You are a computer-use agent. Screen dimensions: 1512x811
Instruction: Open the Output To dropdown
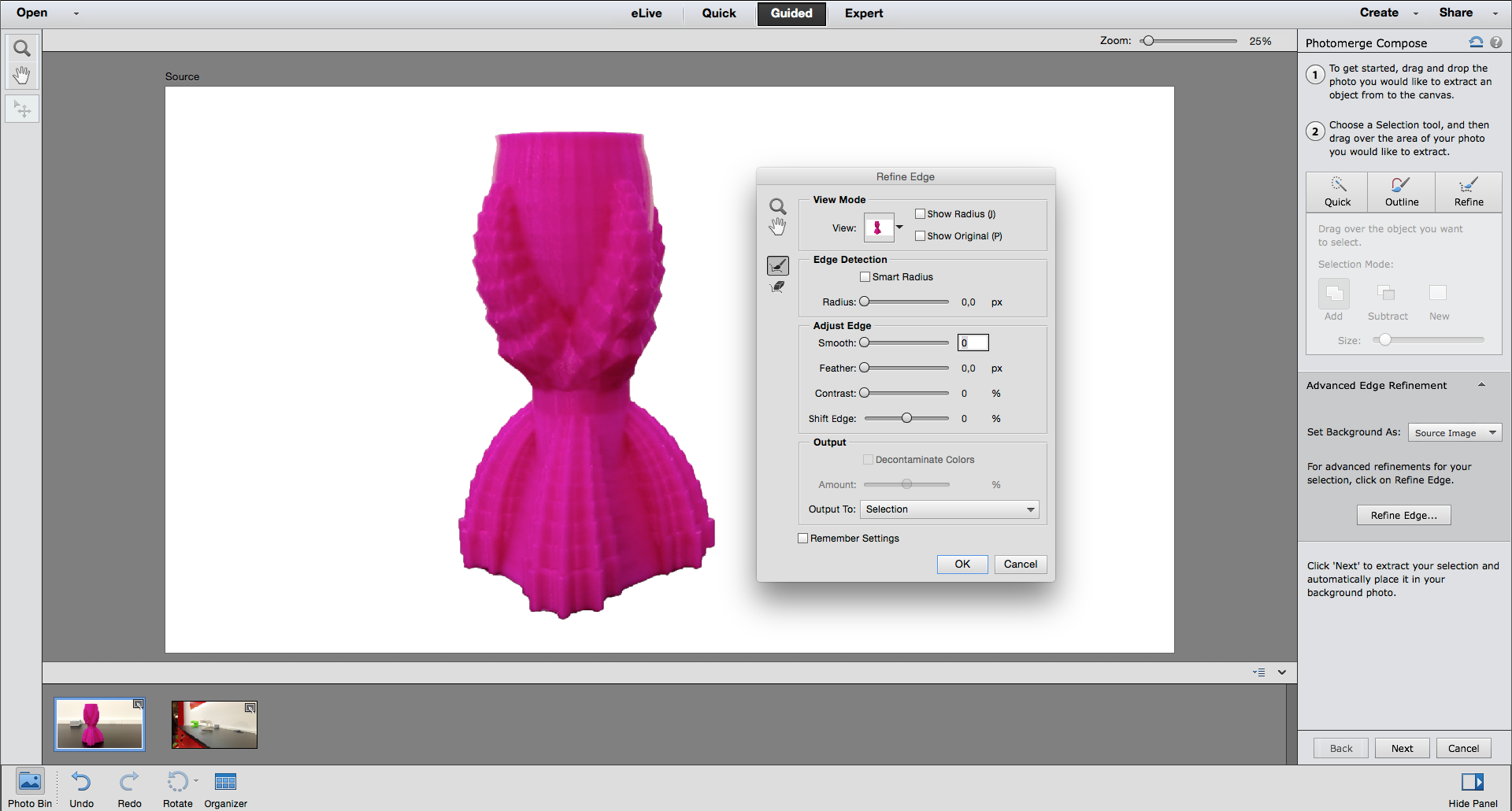[949, 509]
